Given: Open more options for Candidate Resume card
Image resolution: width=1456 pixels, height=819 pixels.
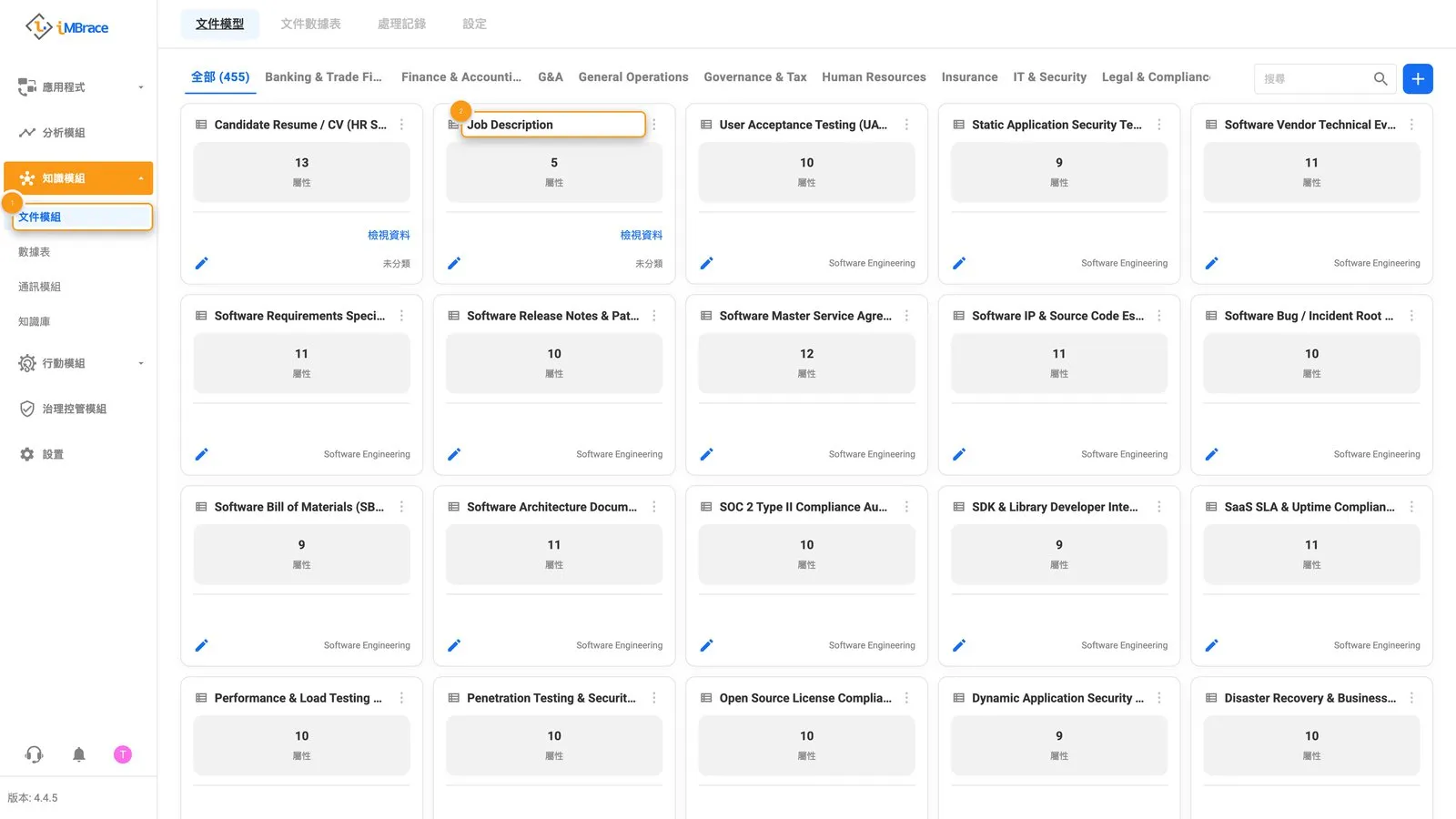Looking at the screenshot, I should [401, 125].
